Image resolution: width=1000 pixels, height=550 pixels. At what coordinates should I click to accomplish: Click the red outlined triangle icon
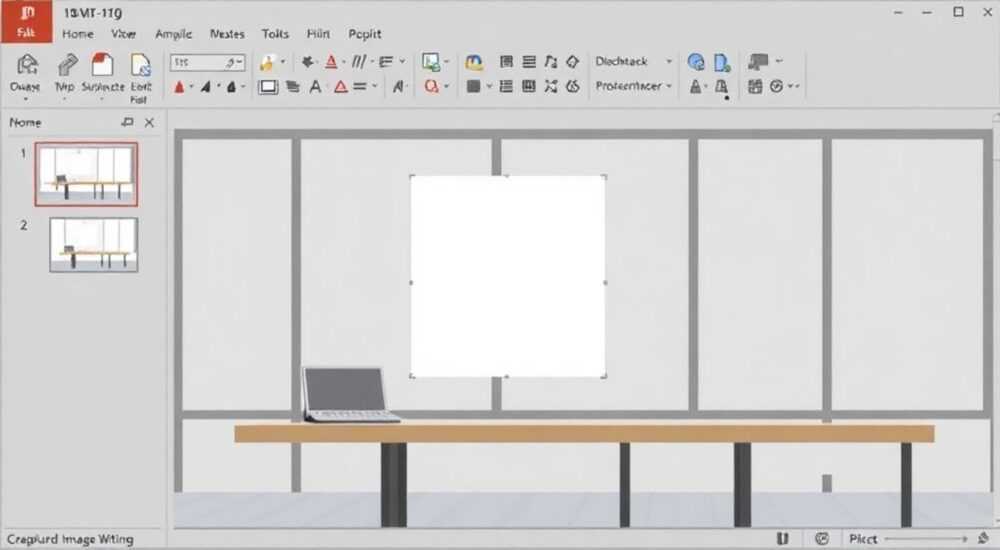[x=341, y=87]
